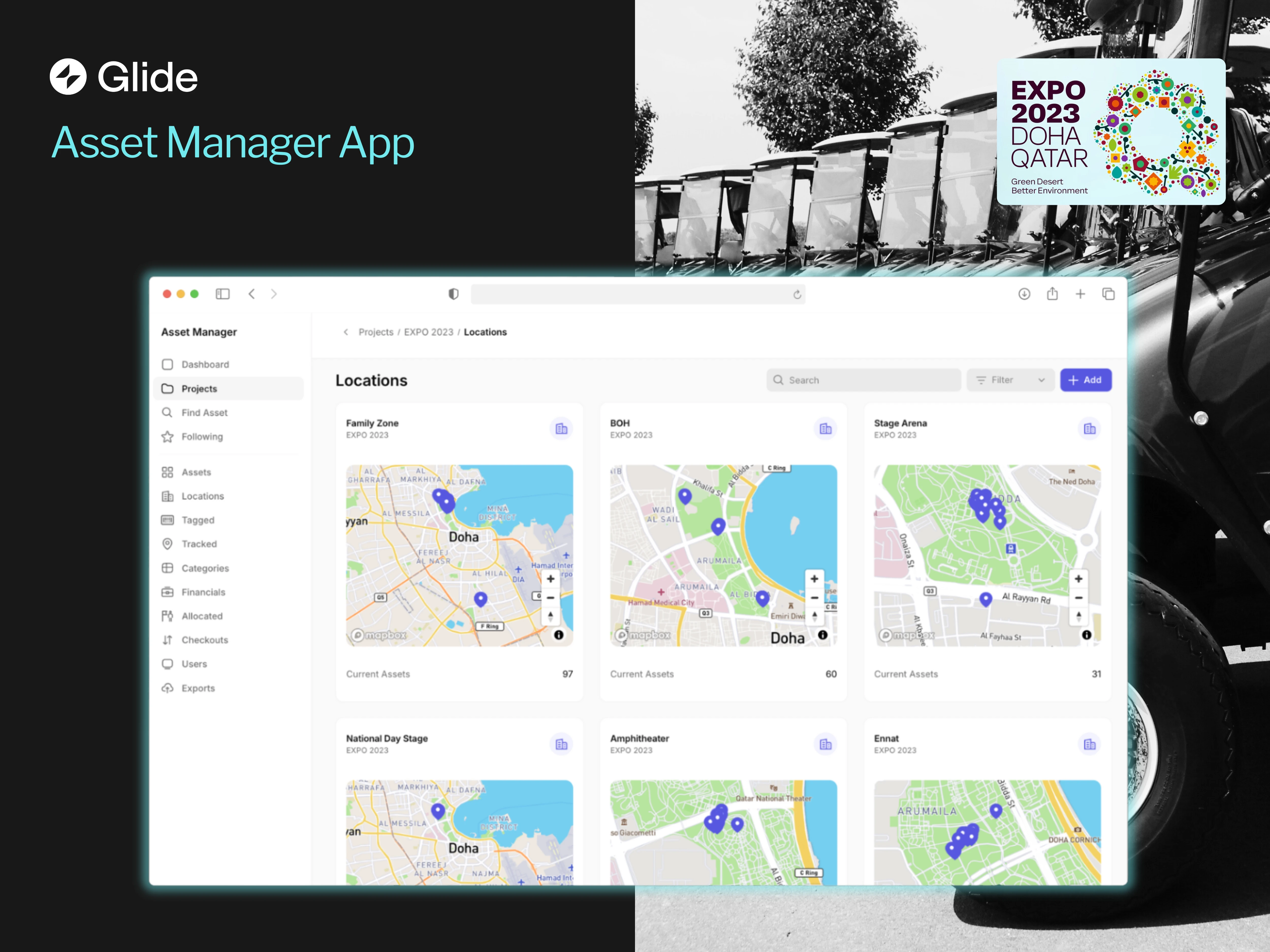Expand the Filter dropdown

(1010, 380)
